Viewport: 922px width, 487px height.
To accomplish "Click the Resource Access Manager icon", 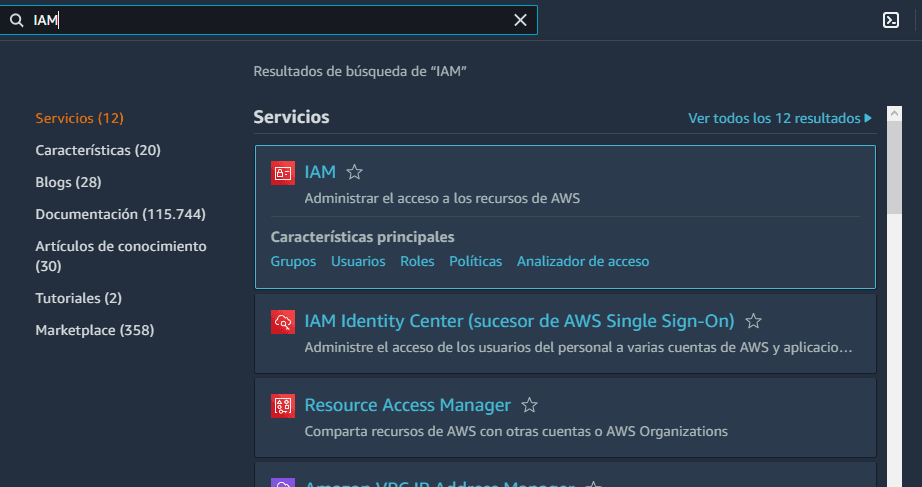I will 283,406.
